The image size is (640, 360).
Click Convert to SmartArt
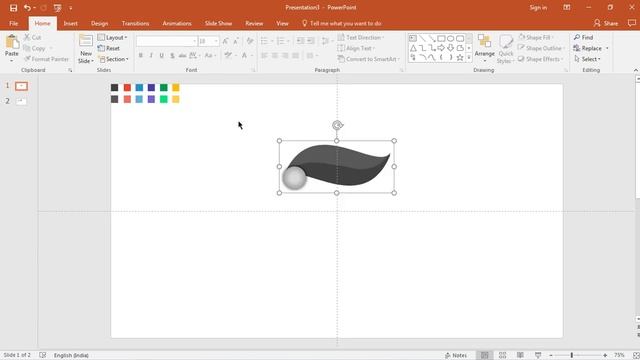pos(369,59)
